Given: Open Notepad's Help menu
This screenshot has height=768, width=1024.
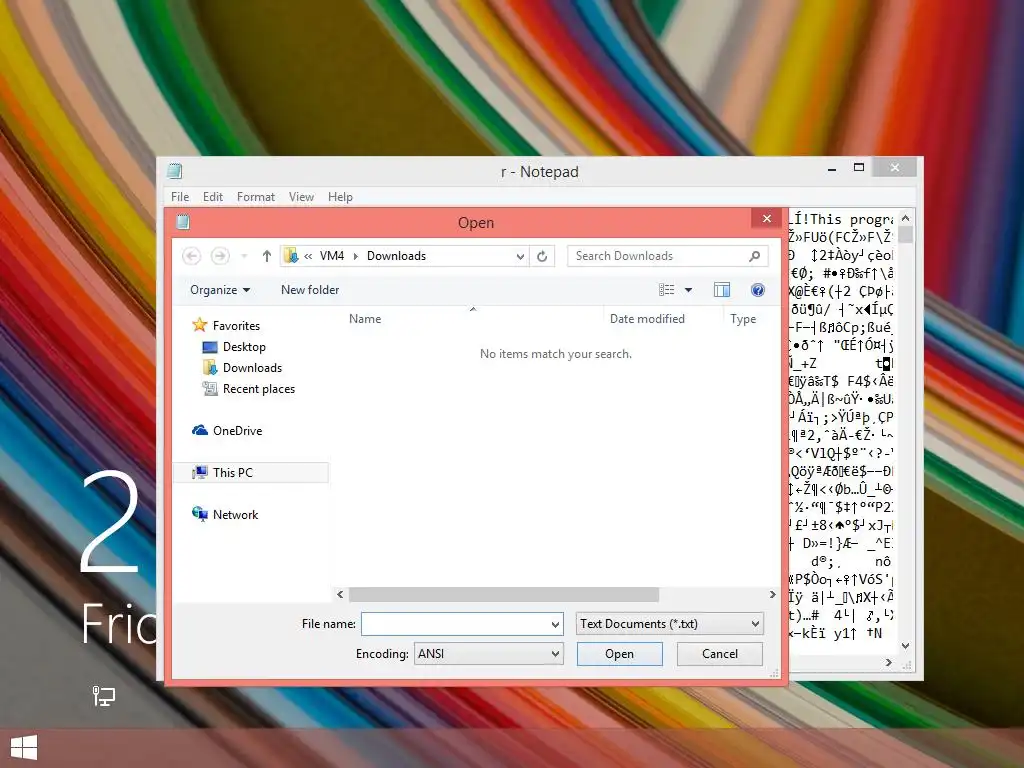Looking at the screenshot, I should 340,197.
